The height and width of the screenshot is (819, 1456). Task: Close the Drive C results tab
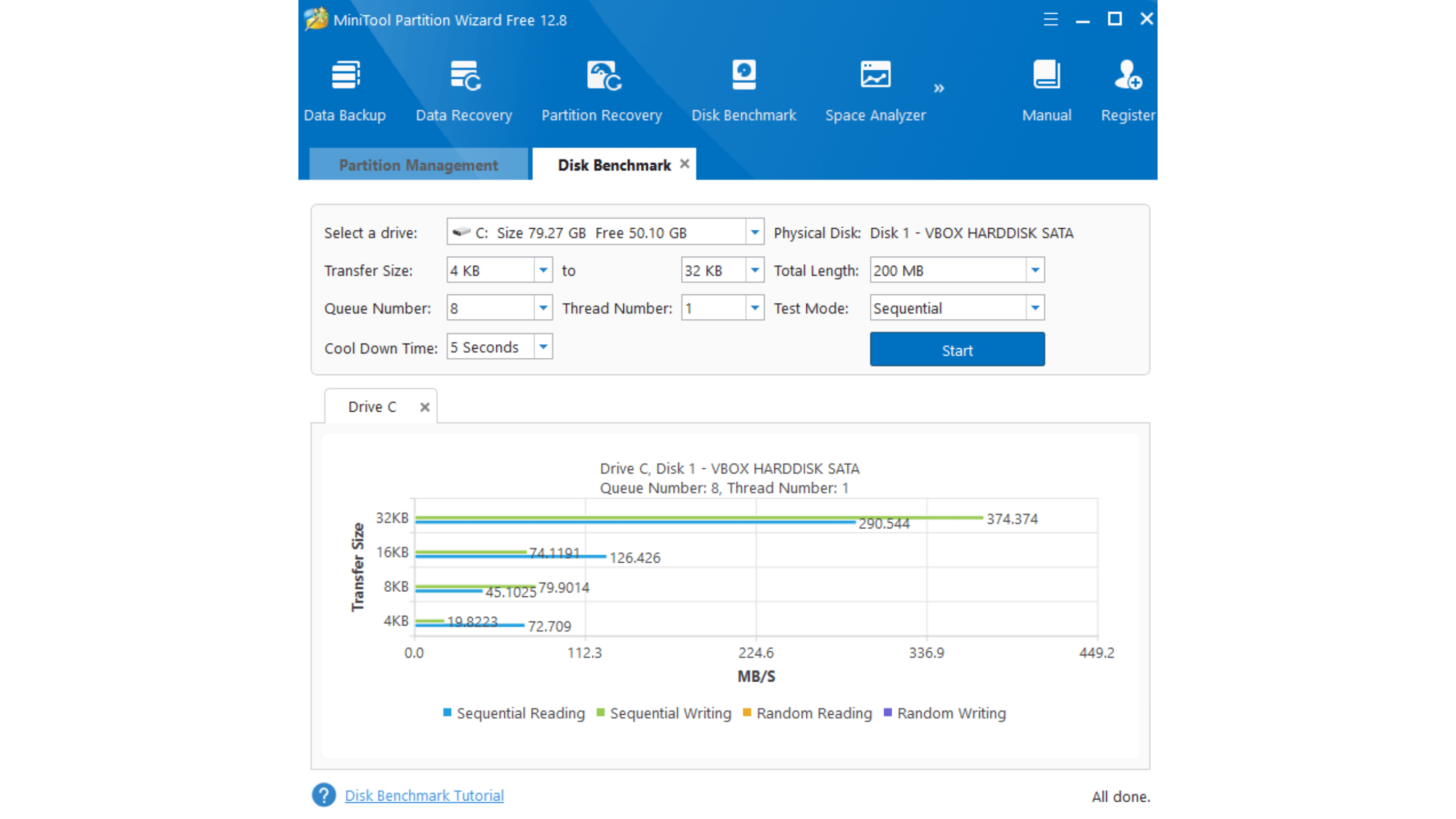click(x=425, y=407)
